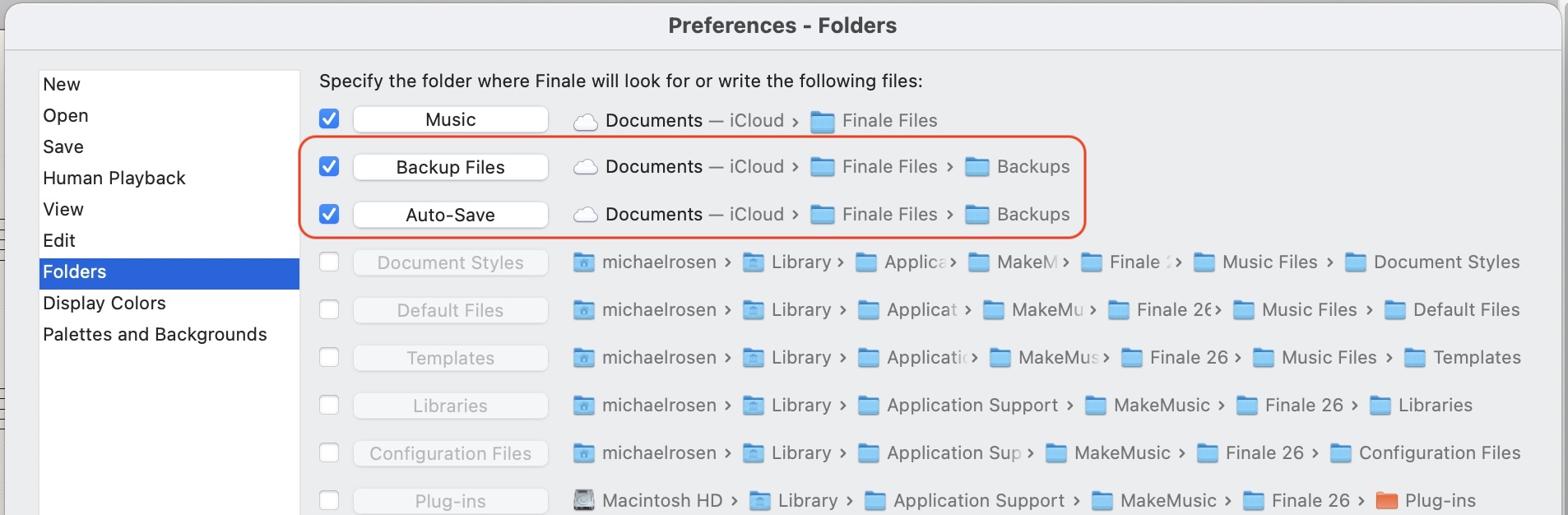1568x515 pixels.
Task: Disable the Backup Files checkbox
Action: tap(329, 167)
